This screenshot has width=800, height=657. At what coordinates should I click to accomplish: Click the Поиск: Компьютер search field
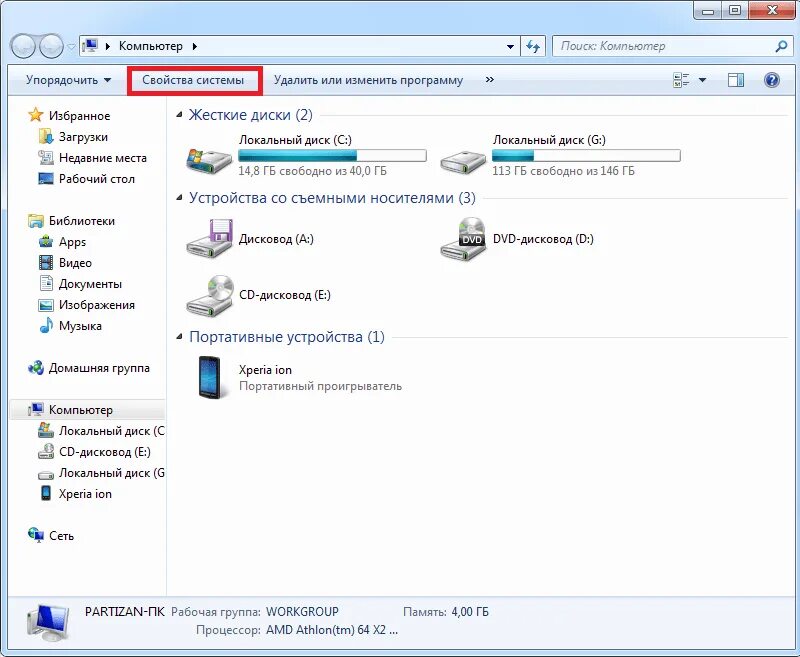click(663, 46)
